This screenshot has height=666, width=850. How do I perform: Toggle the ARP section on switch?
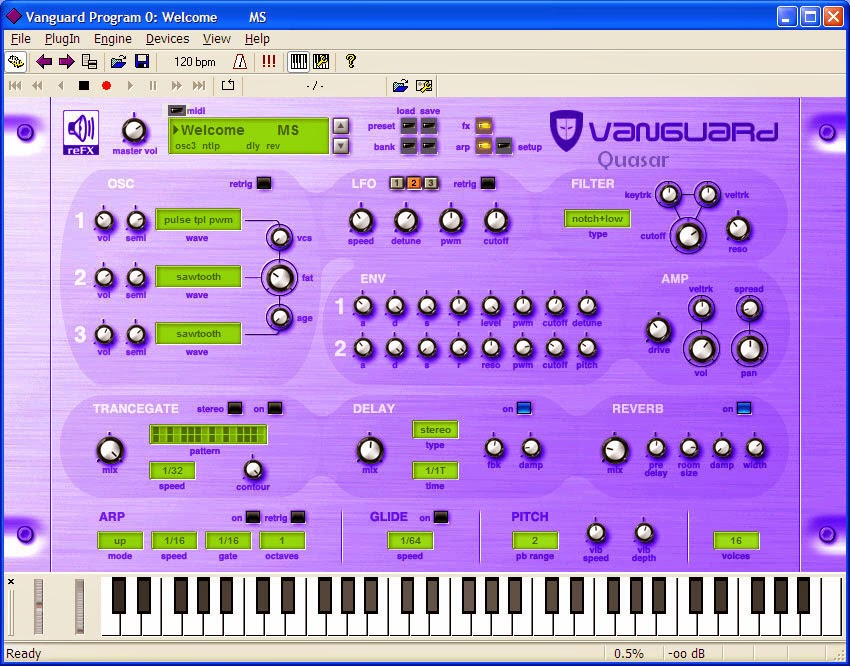point(253,518)
